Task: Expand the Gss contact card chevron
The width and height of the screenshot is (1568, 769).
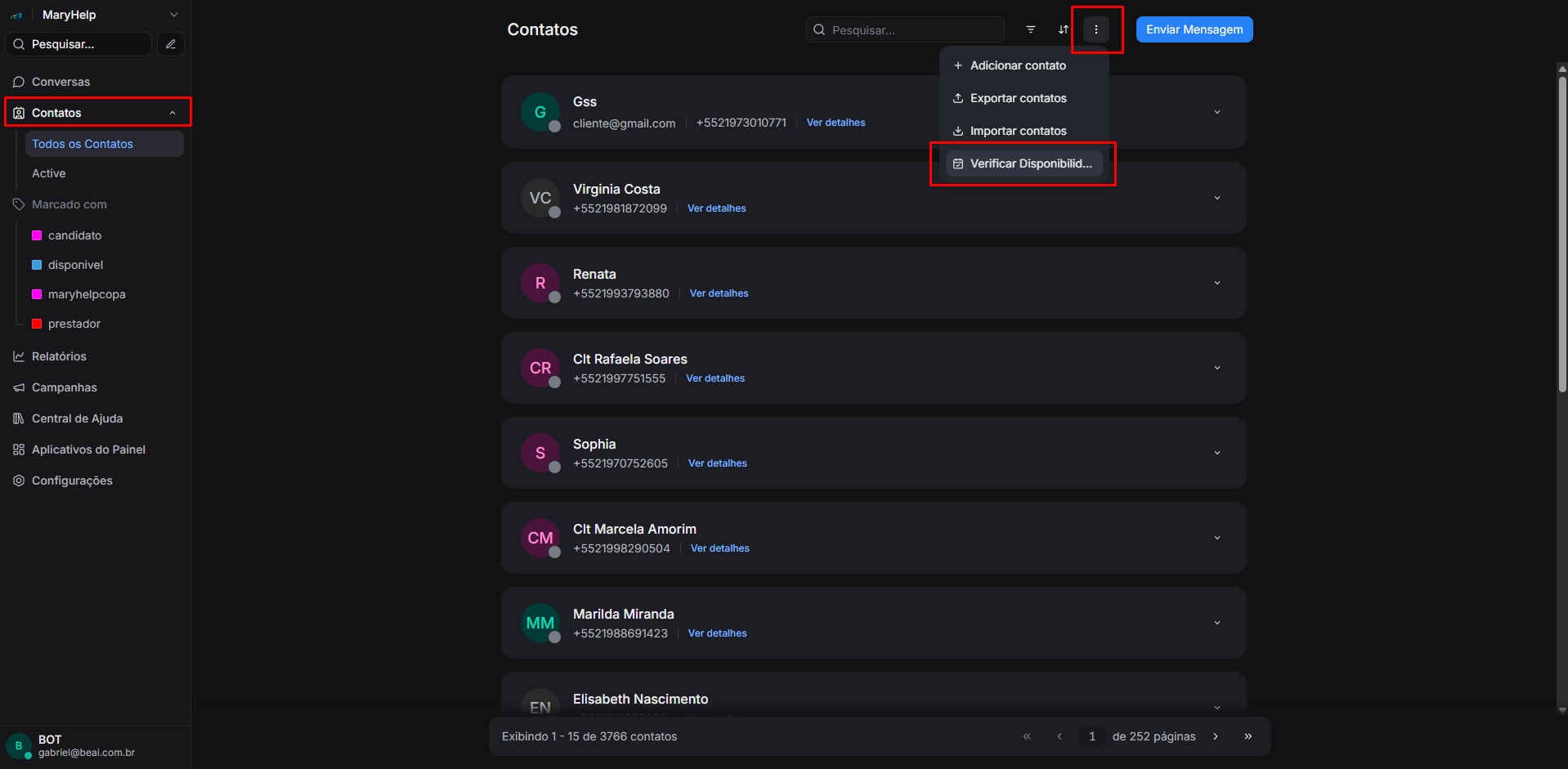Action: coord(1216,112)
